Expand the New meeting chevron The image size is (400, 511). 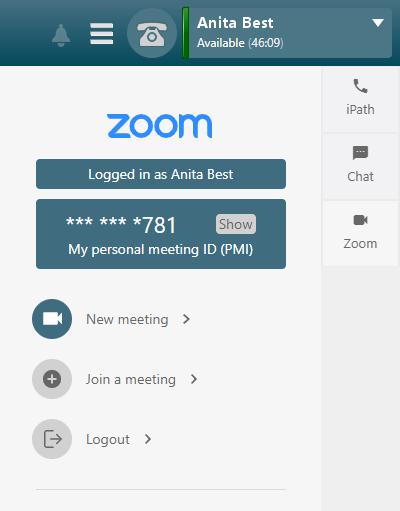coord(186,319)
